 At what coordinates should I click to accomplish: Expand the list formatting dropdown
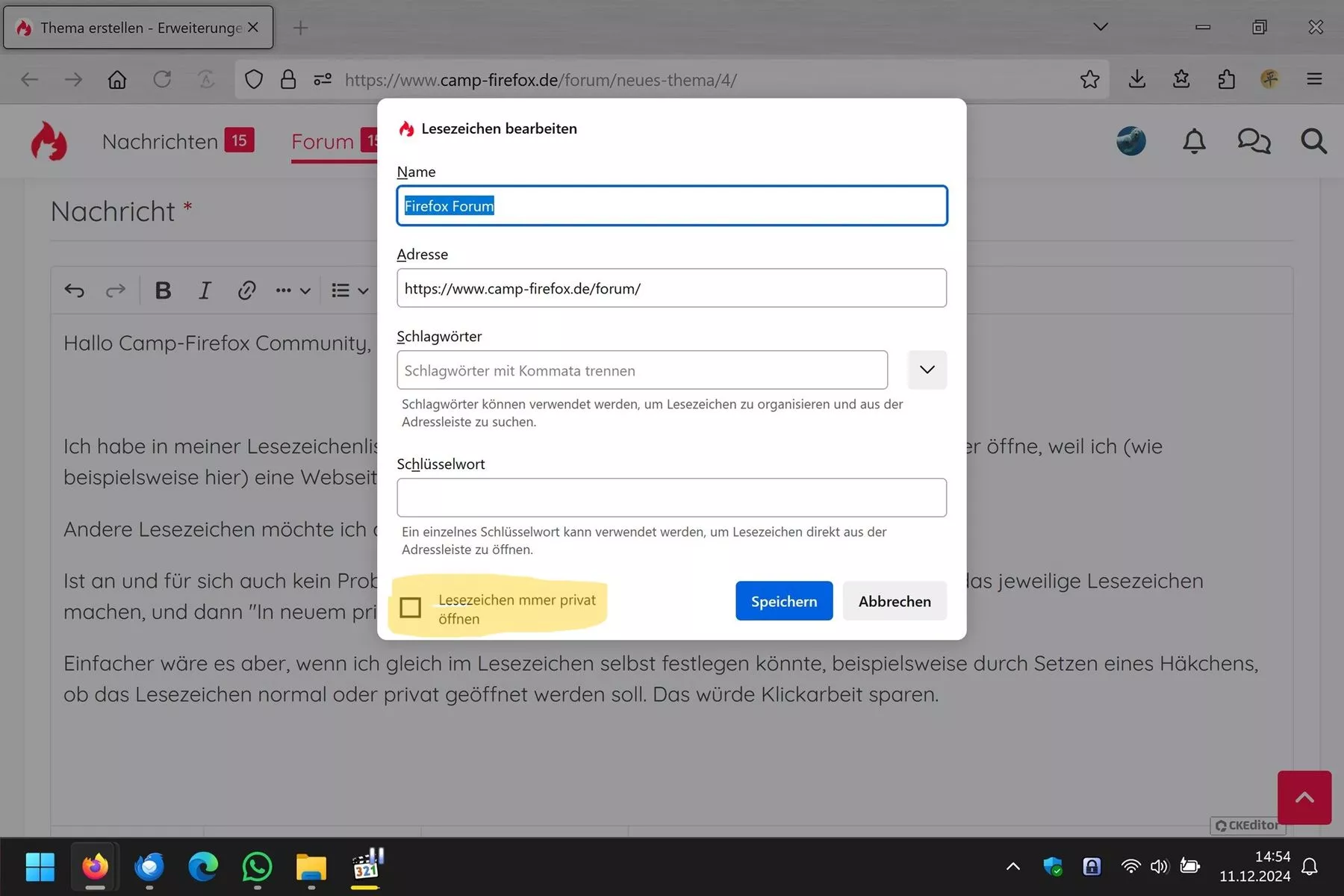(x=350, y=290)
